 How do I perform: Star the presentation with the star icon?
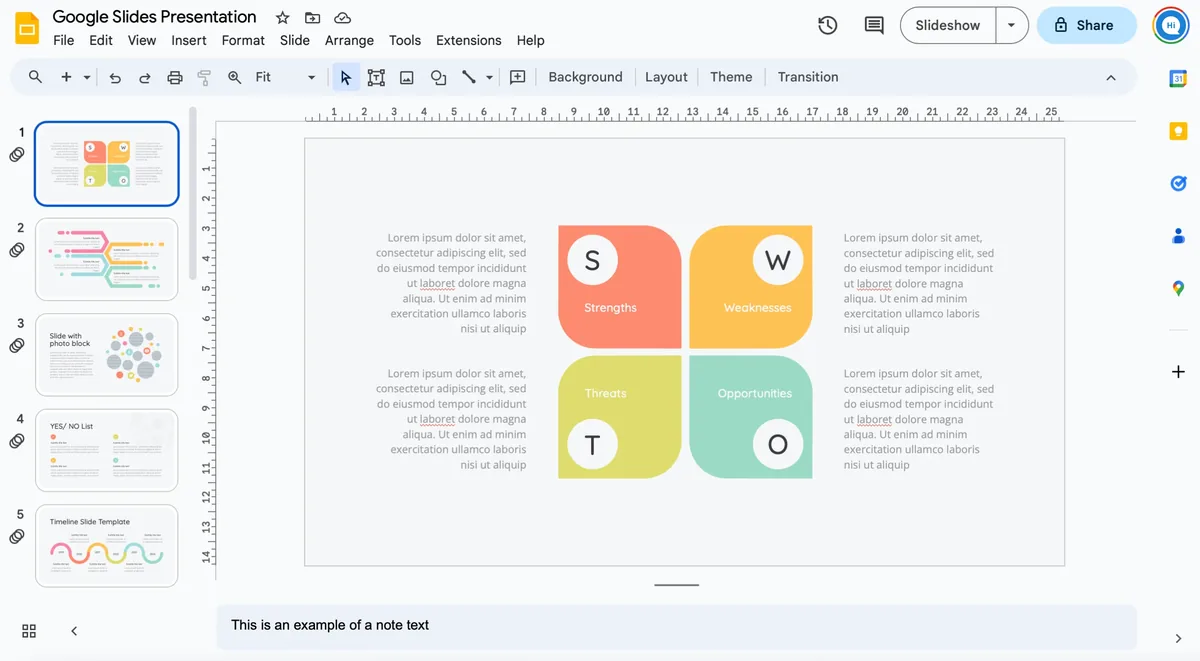[283, 18]
